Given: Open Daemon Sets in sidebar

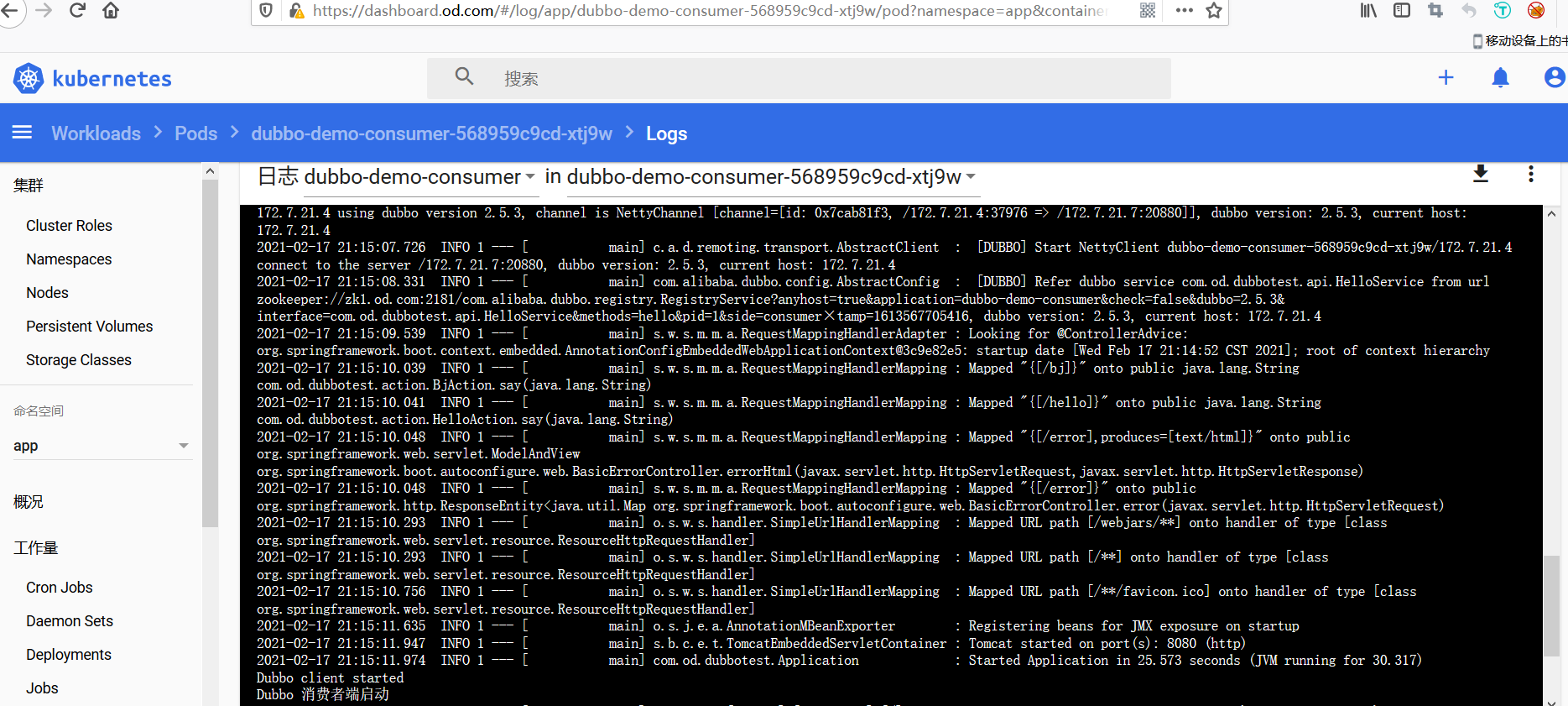Looking at the screenshot, I should (70, 621).
